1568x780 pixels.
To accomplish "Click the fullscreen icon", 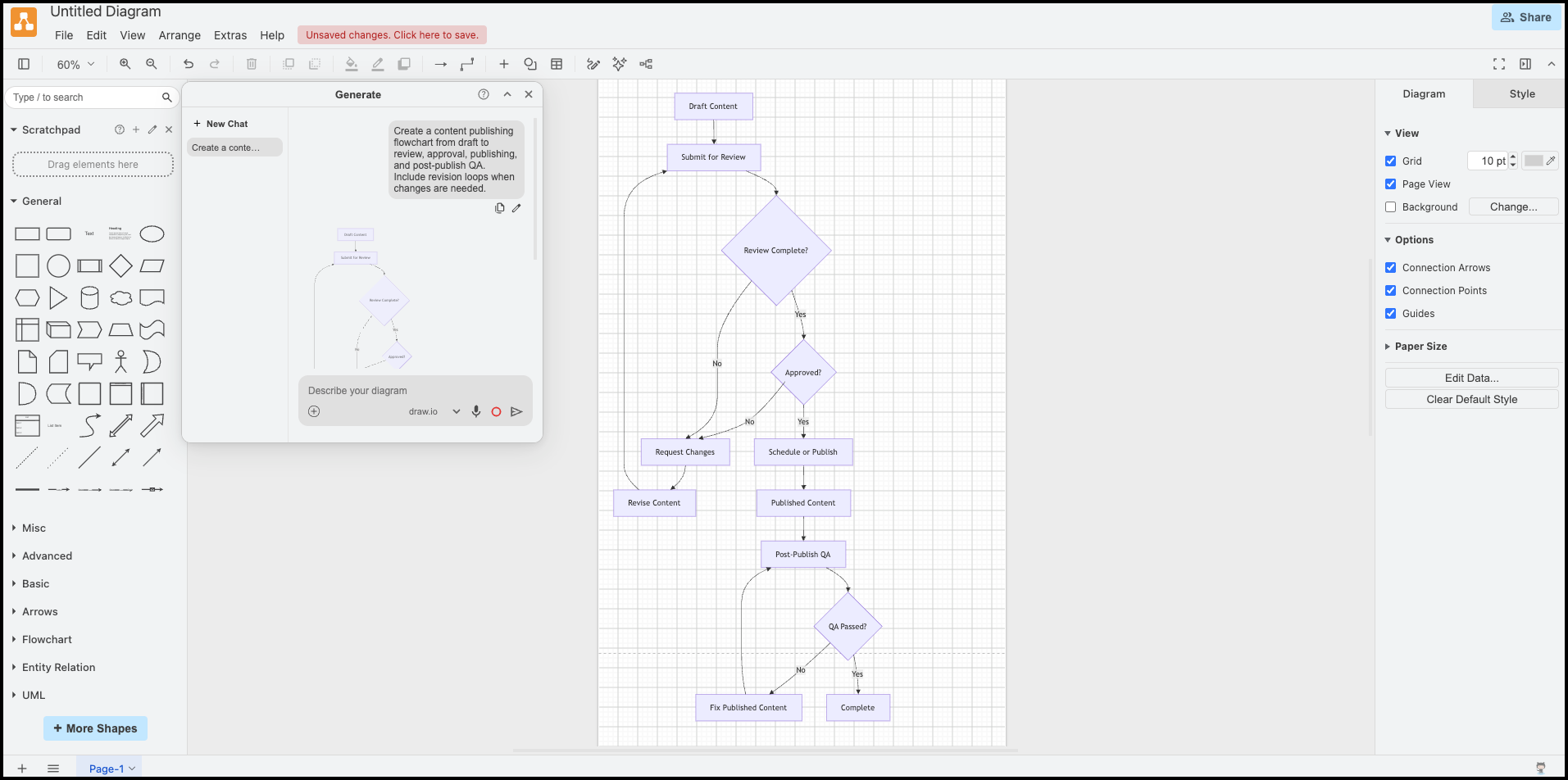I will [1499, 64].
